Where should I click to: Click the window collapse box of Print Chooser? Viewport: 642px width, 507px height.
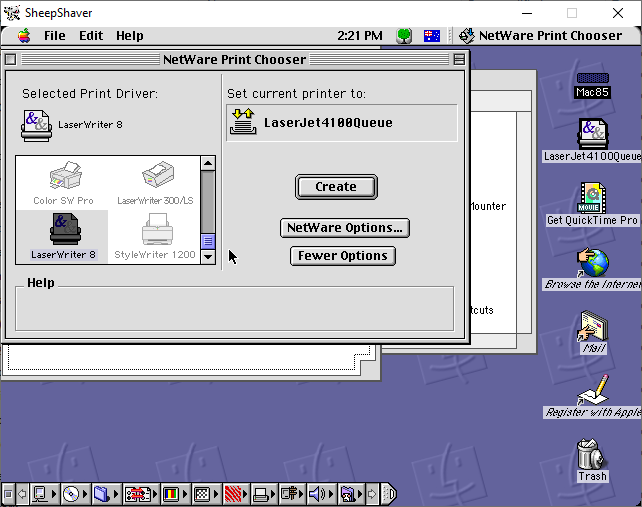[x=459, y=60]
